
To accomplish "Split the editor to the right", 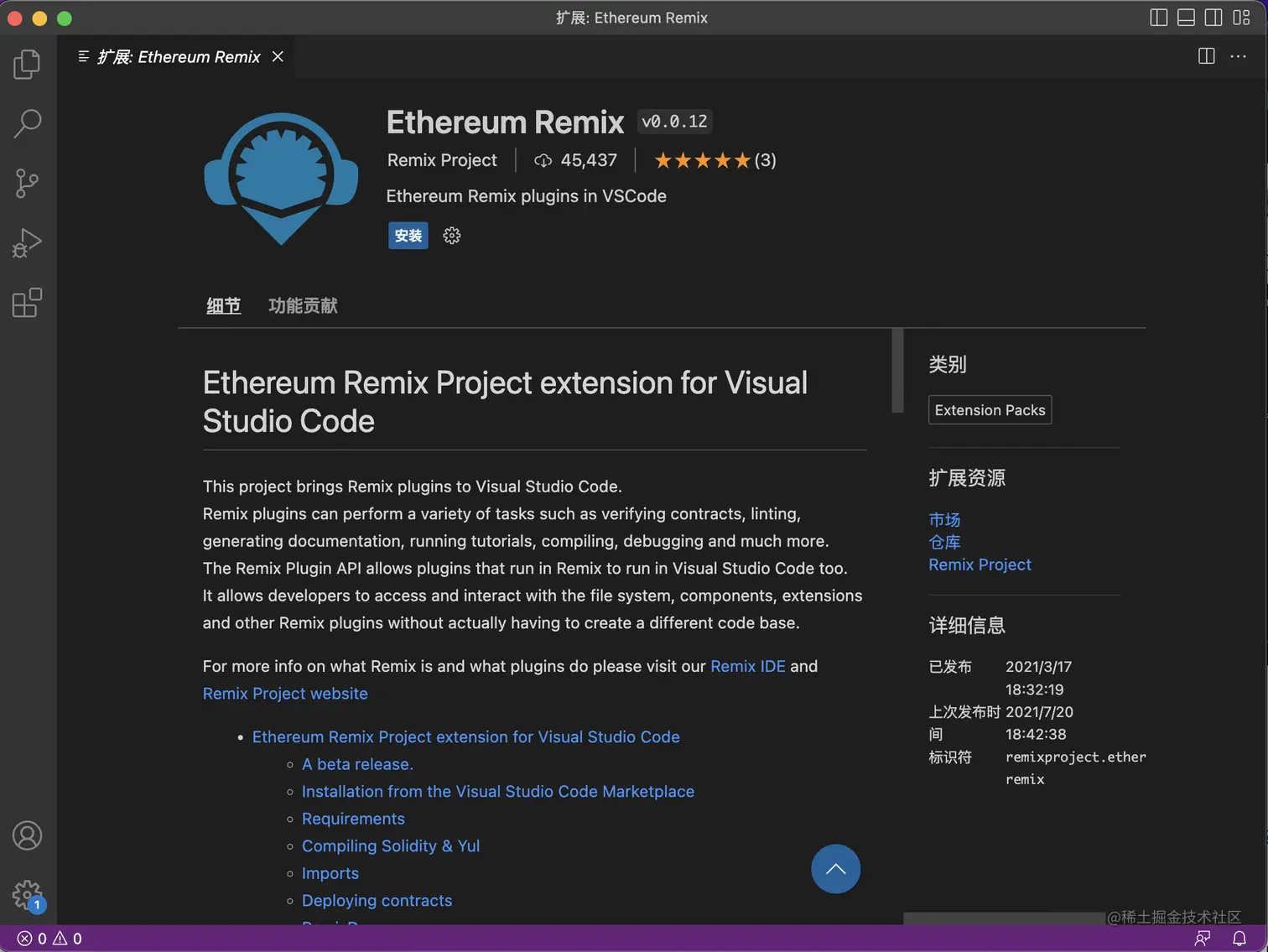I will tap(1207, 56).
